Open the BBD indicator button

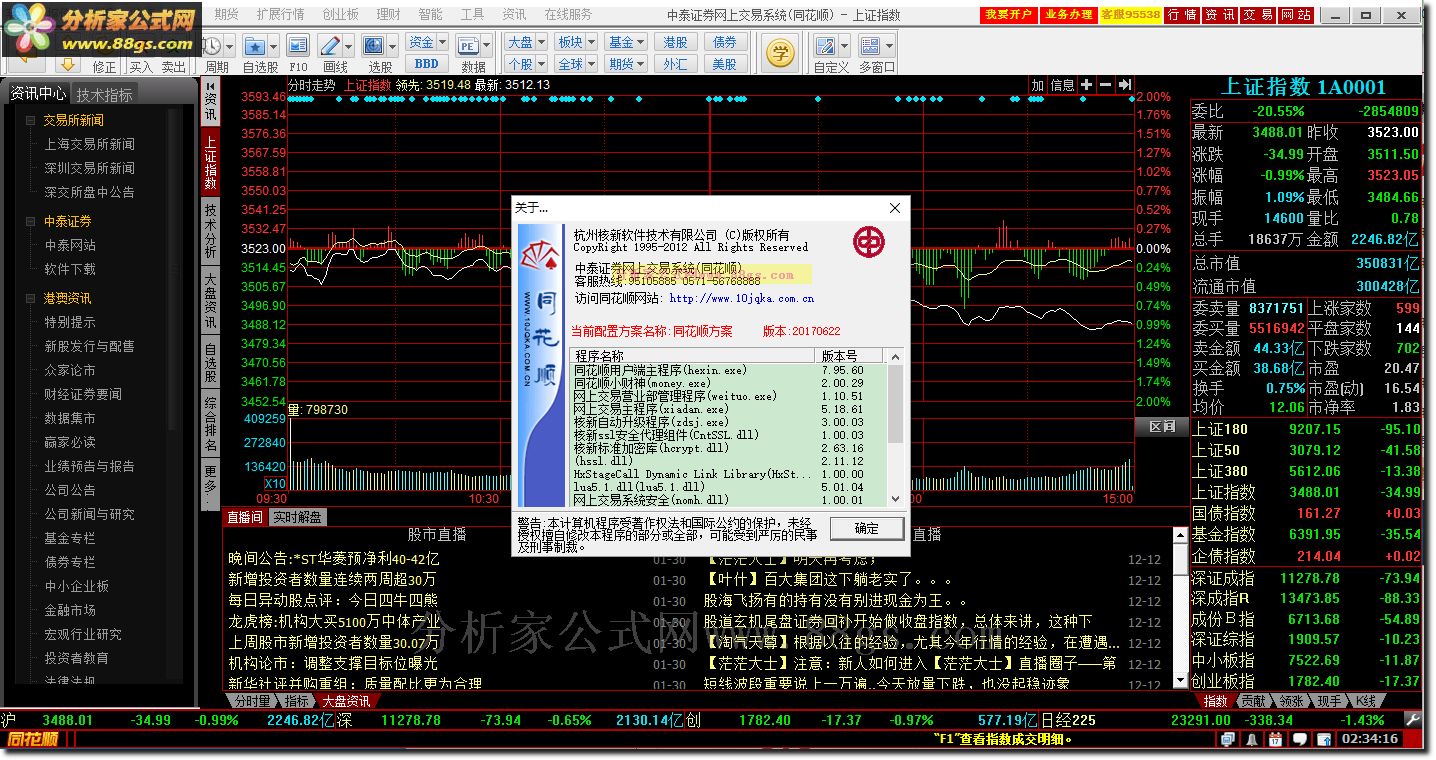[x=426, y=64]
